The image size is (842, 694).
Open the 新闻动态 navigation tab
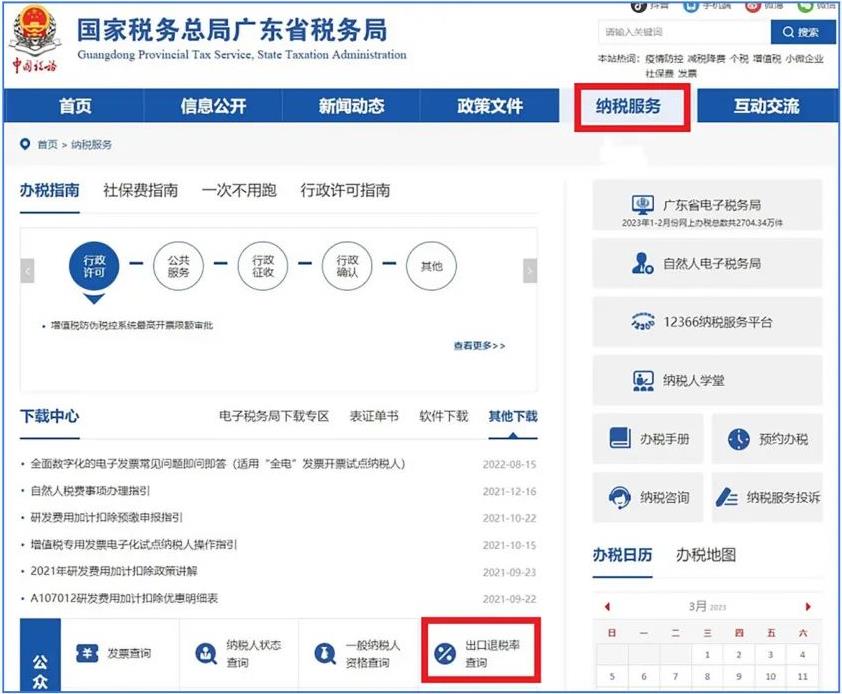coord(351,106)
